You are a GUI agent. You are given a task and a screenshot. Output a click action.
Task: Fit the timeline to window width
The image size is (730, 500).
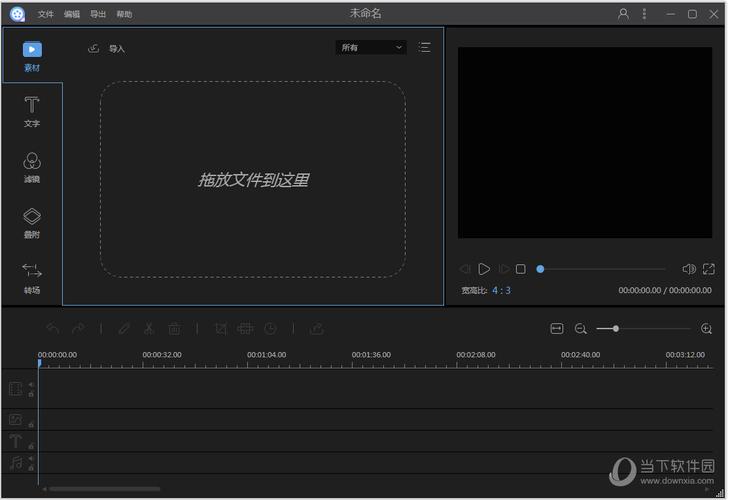coord(557,328)
